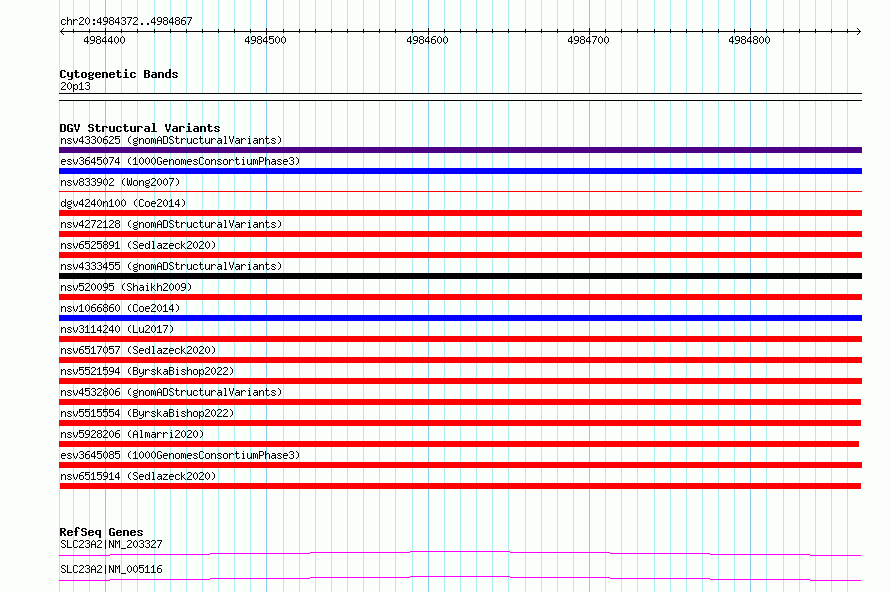This screenshot has height=592, width=890.
Task: Select the red nsv5928206 variant bar
Action: point(459,444)
